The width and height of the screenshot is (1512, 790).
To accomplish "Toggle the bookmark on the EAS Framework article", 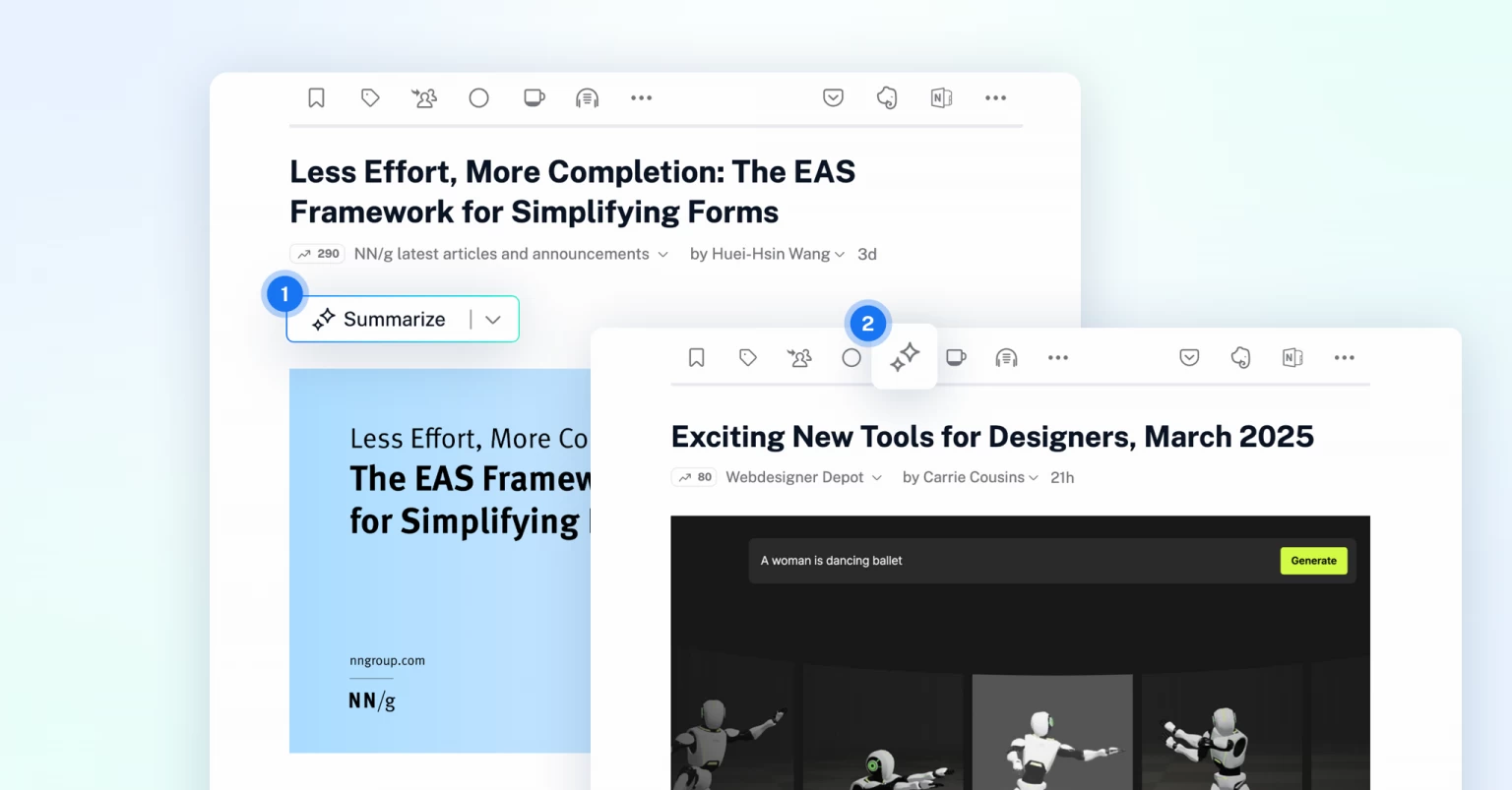I will click(316, 97).
